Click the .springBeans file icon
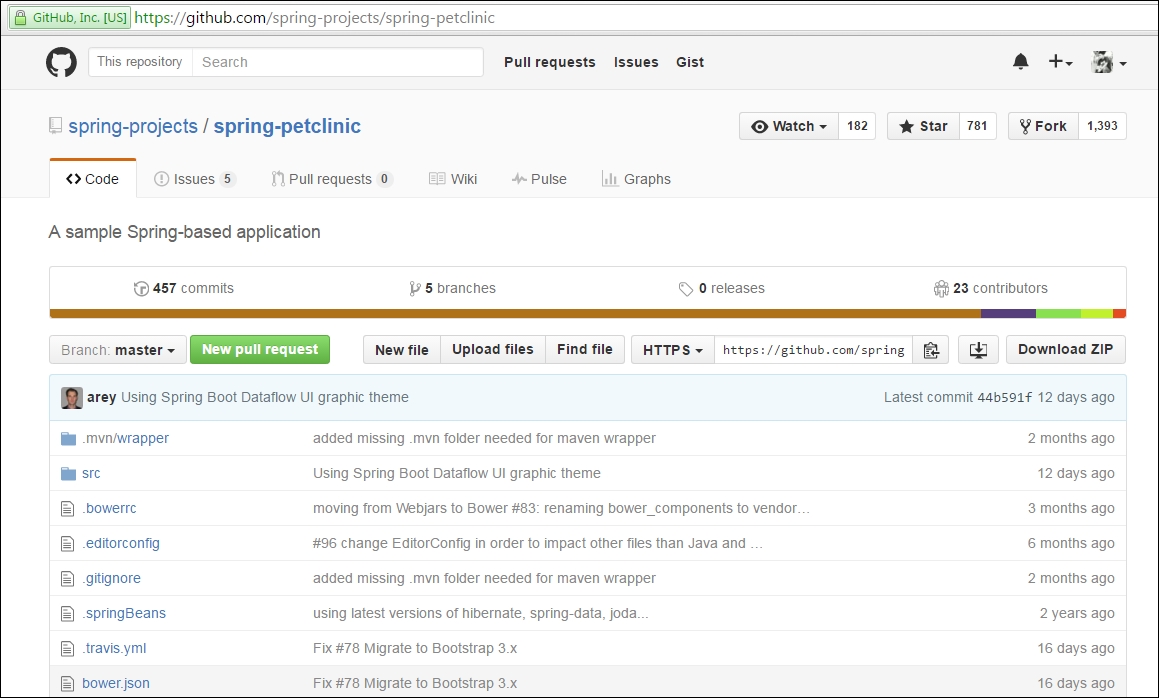The height and width of the screenshot is (698, 1159). pos(67,614)
